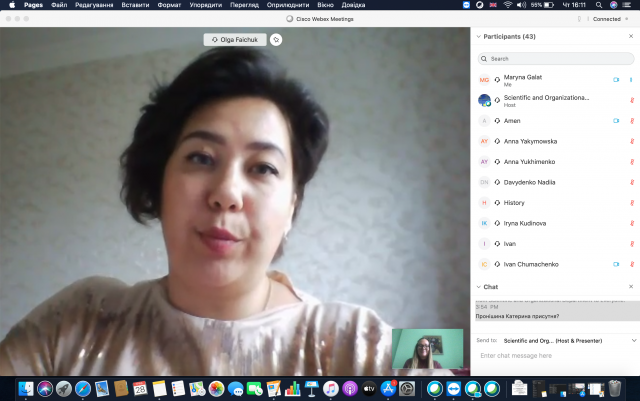Open Messages from the dock
This screenshot has height=401, width=640.
tap(236, 389)
